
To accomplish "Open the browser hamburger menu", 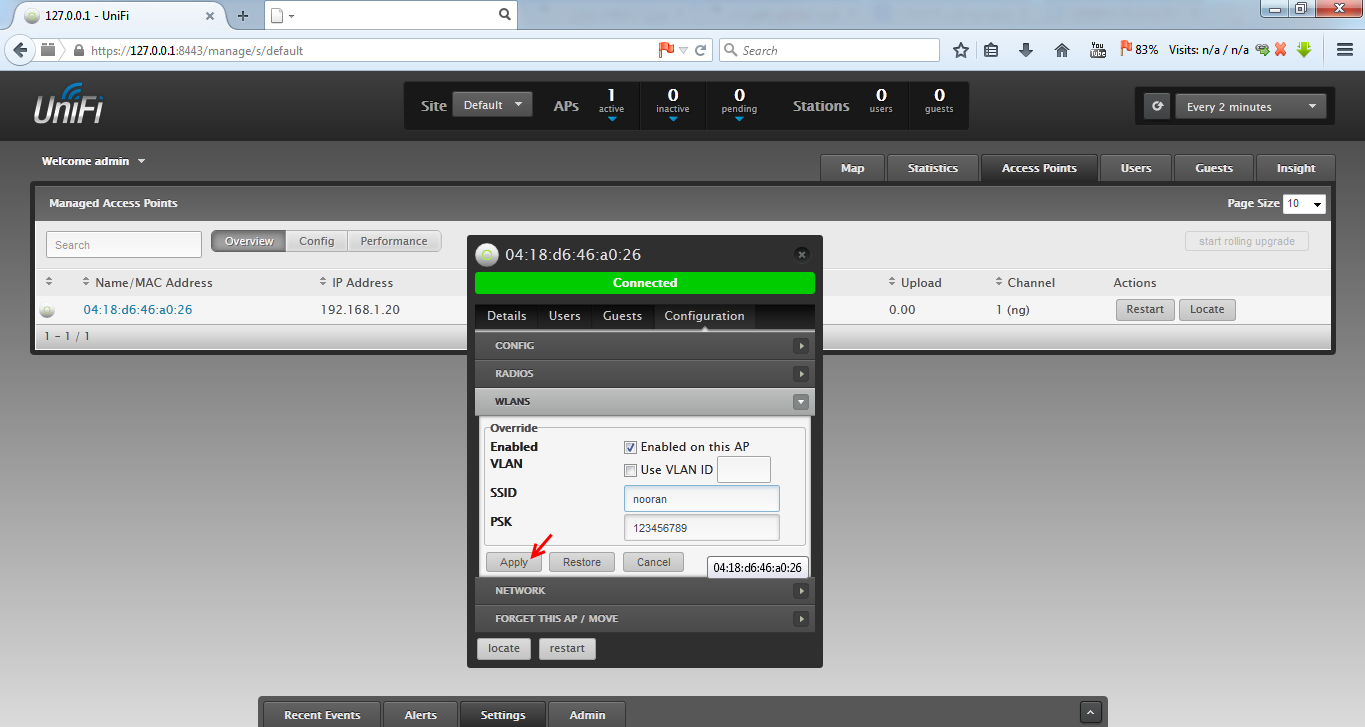I will pos(1344,50).
